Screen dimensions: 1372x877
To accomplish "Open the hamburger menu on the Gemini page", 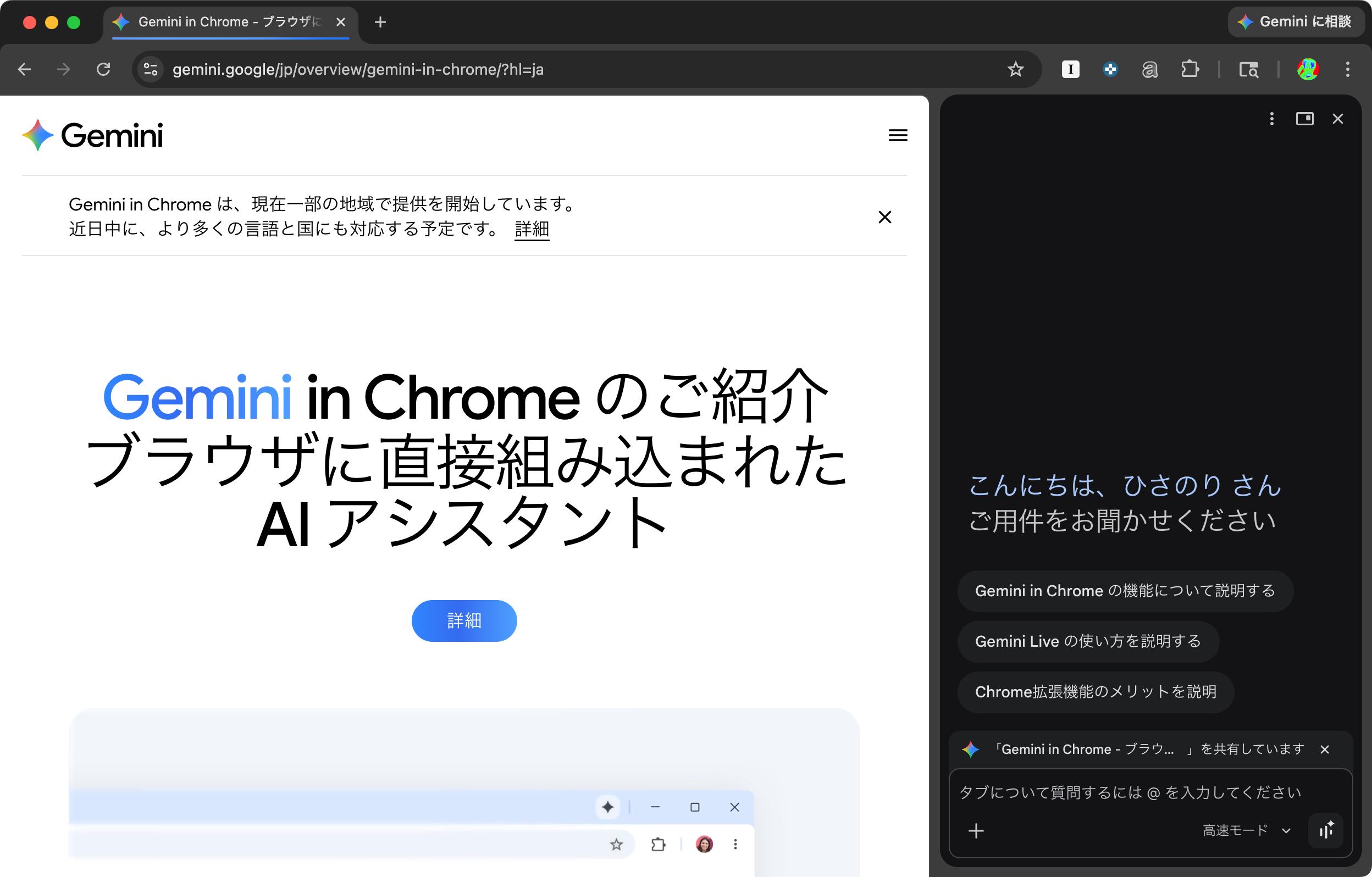I will [x=898, y=135].
